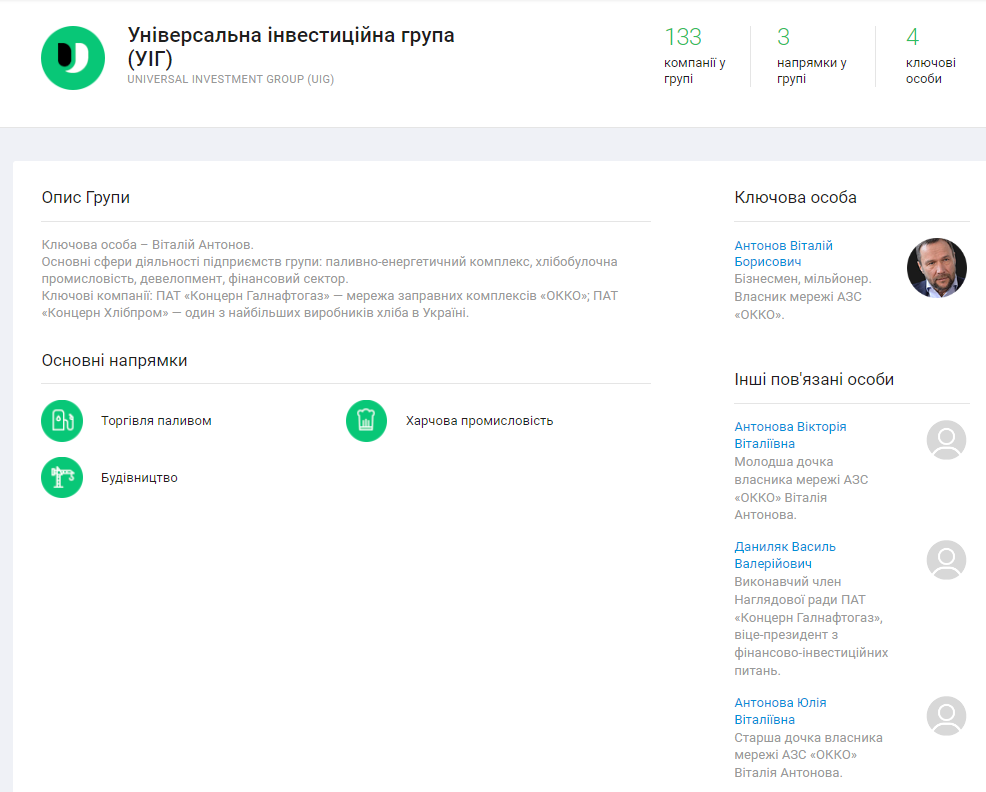Click the construction crane icon
This screenshot has height=792, width=986.
pyautogui.click(x=62, y=477)
